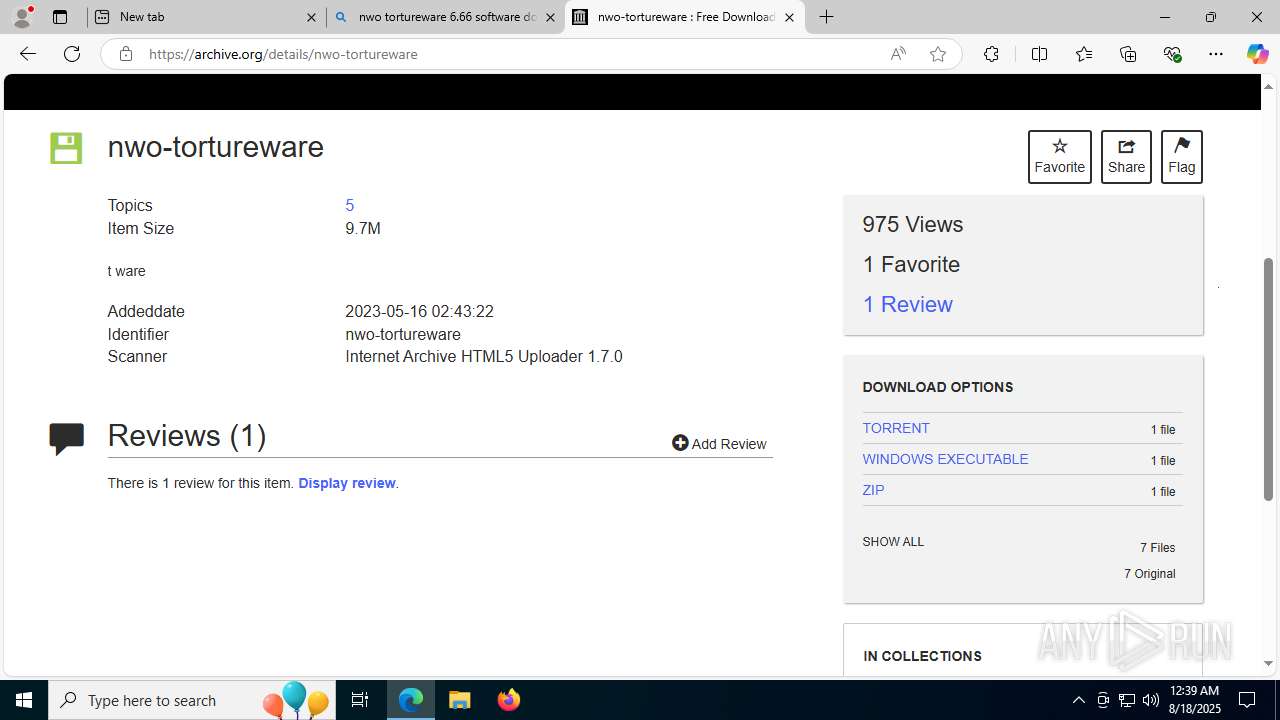Open Collections icon in toolbar

(1128, 54)
